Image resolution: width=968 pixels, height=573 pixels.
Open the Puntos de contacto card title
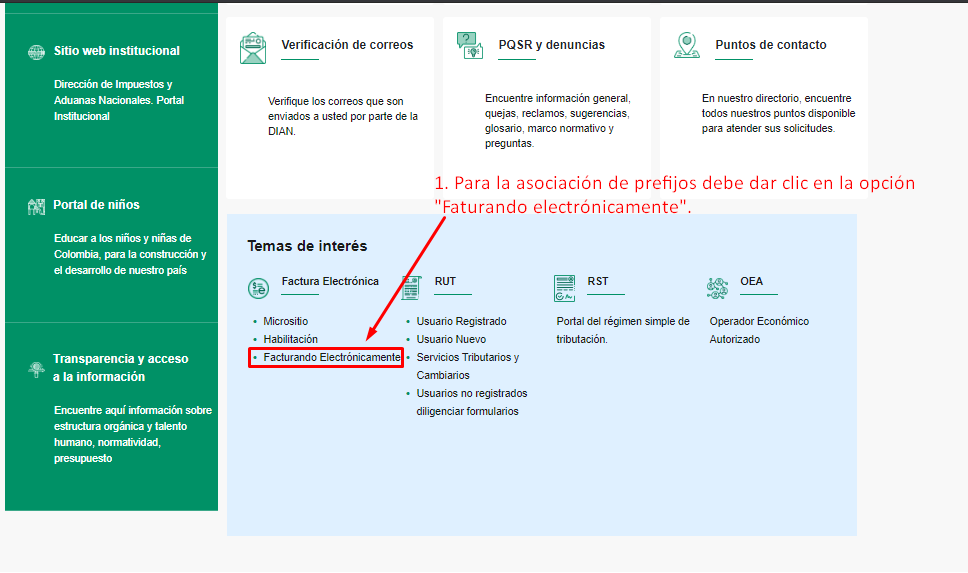[x=770, y=44]
